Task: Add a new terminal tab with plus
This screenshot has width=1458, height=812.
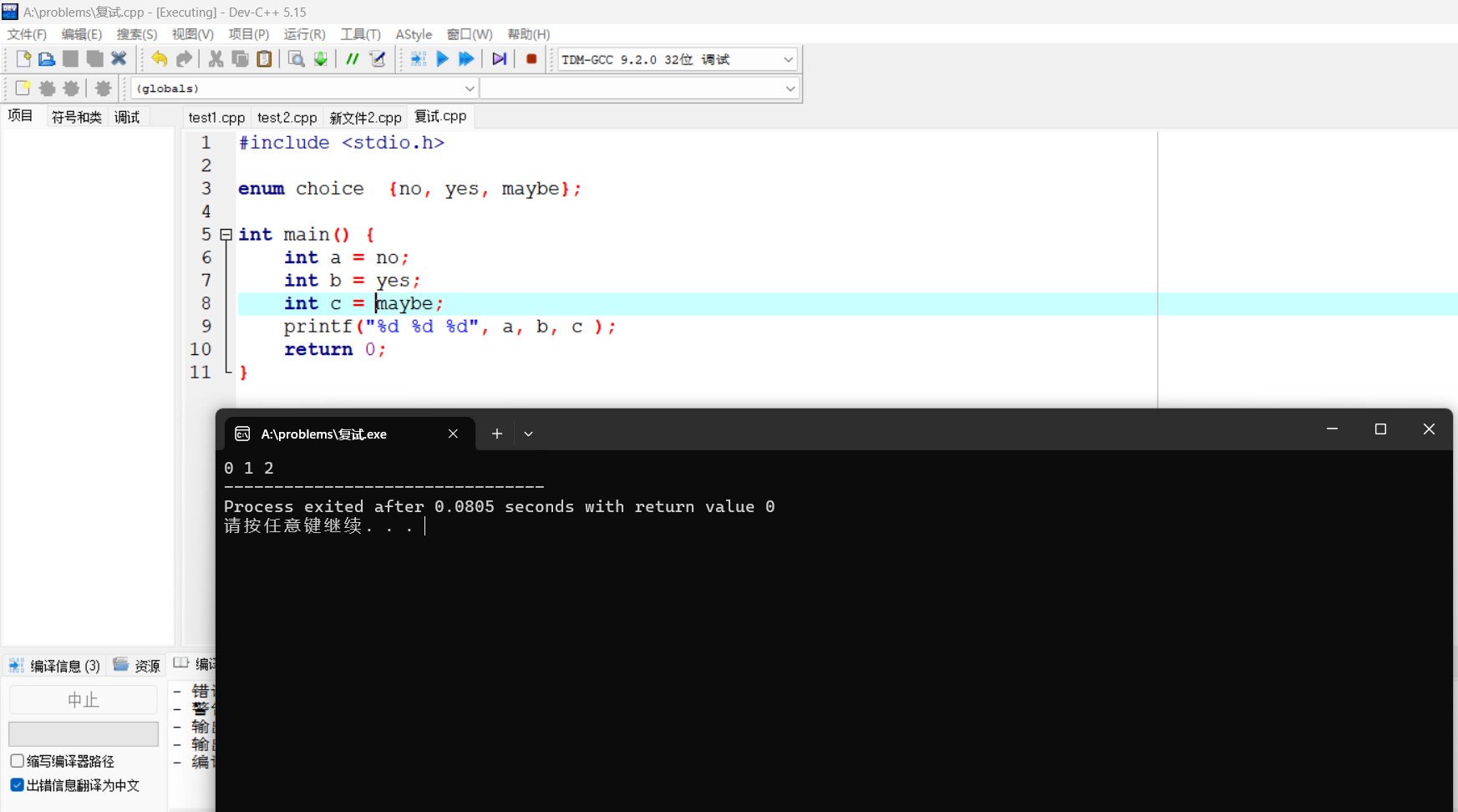Action: 497,434
